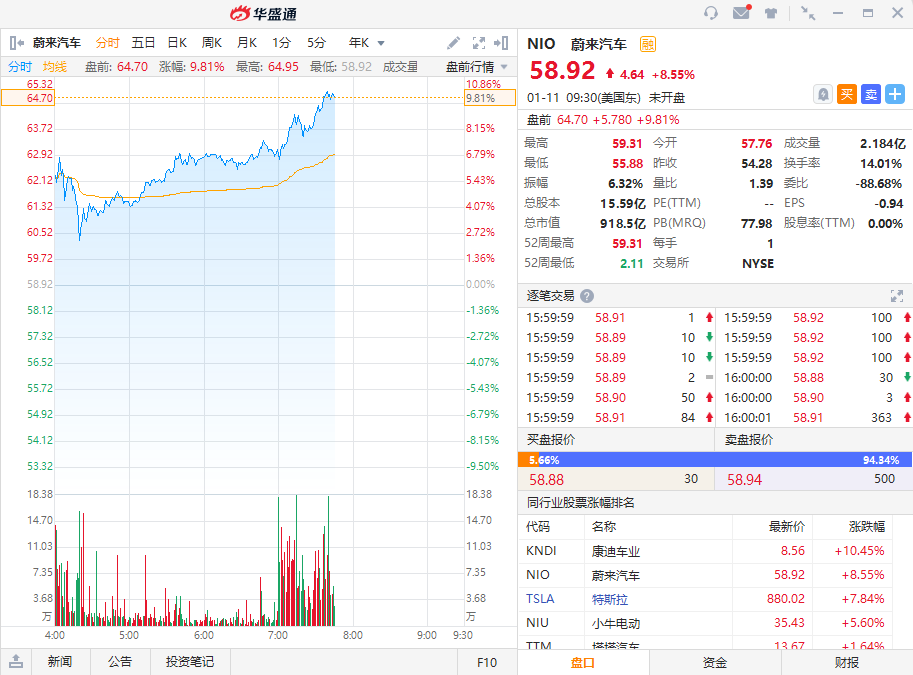Open the skin theme shirt icon

coord(771,13)
